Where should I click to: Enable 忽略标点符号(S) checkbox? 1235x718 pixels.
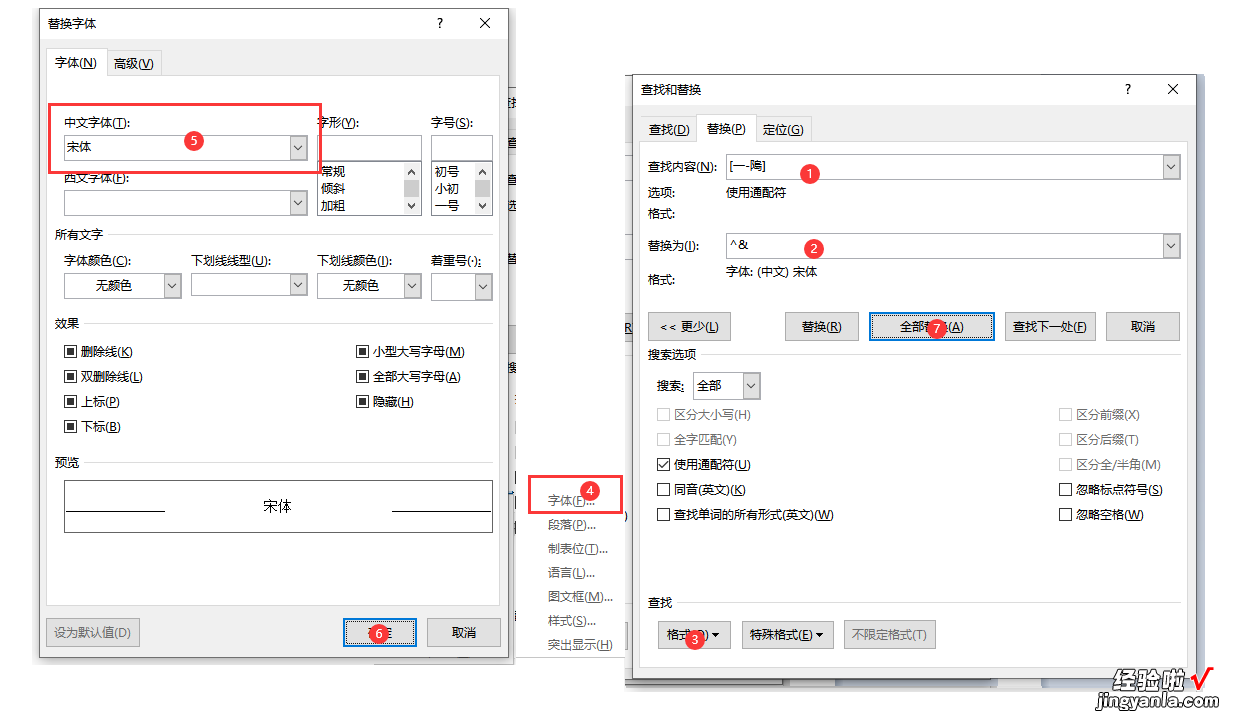pos(1066,490)
